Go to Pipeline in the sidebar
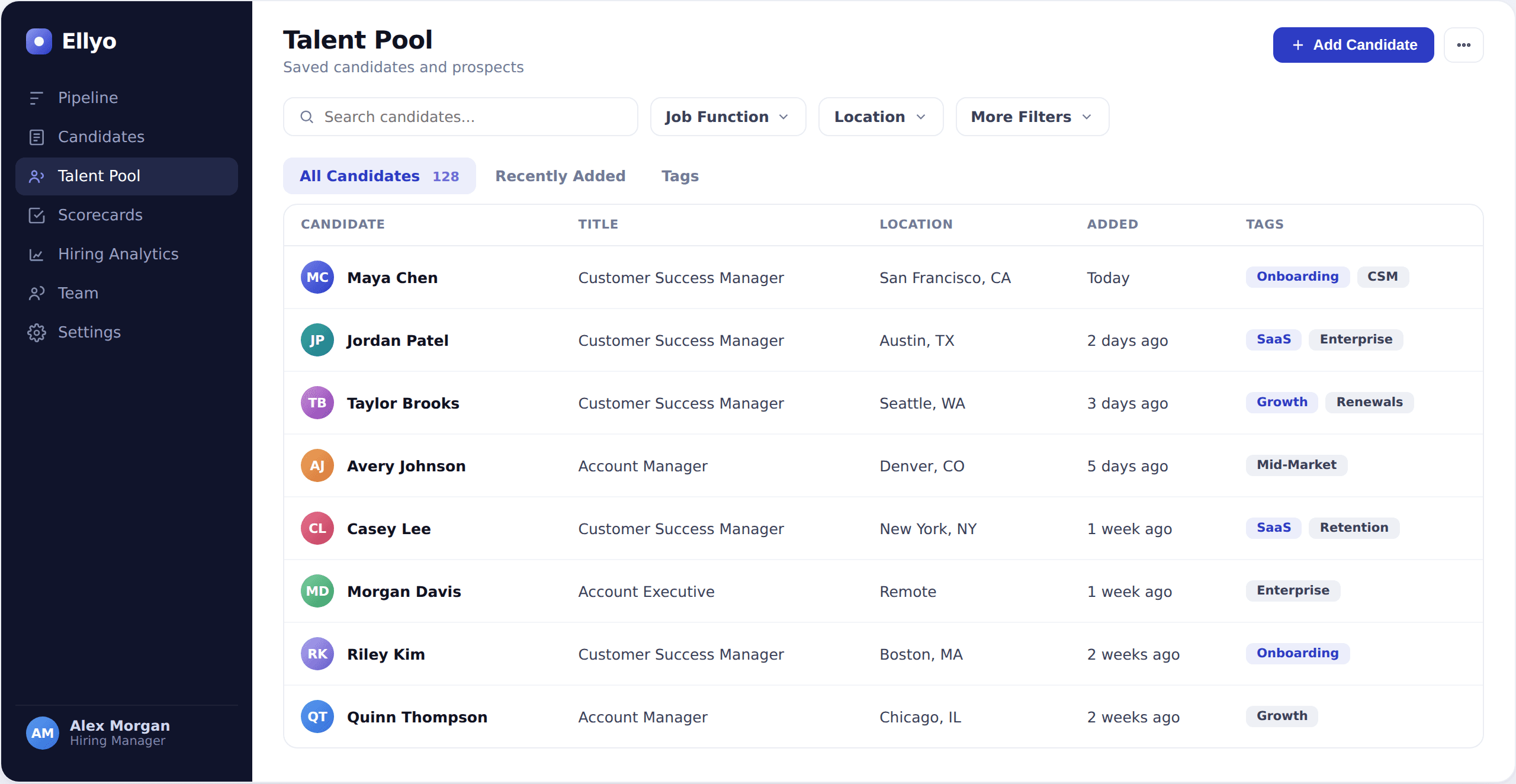This screenshot has width=1516, height=784. 127,98
